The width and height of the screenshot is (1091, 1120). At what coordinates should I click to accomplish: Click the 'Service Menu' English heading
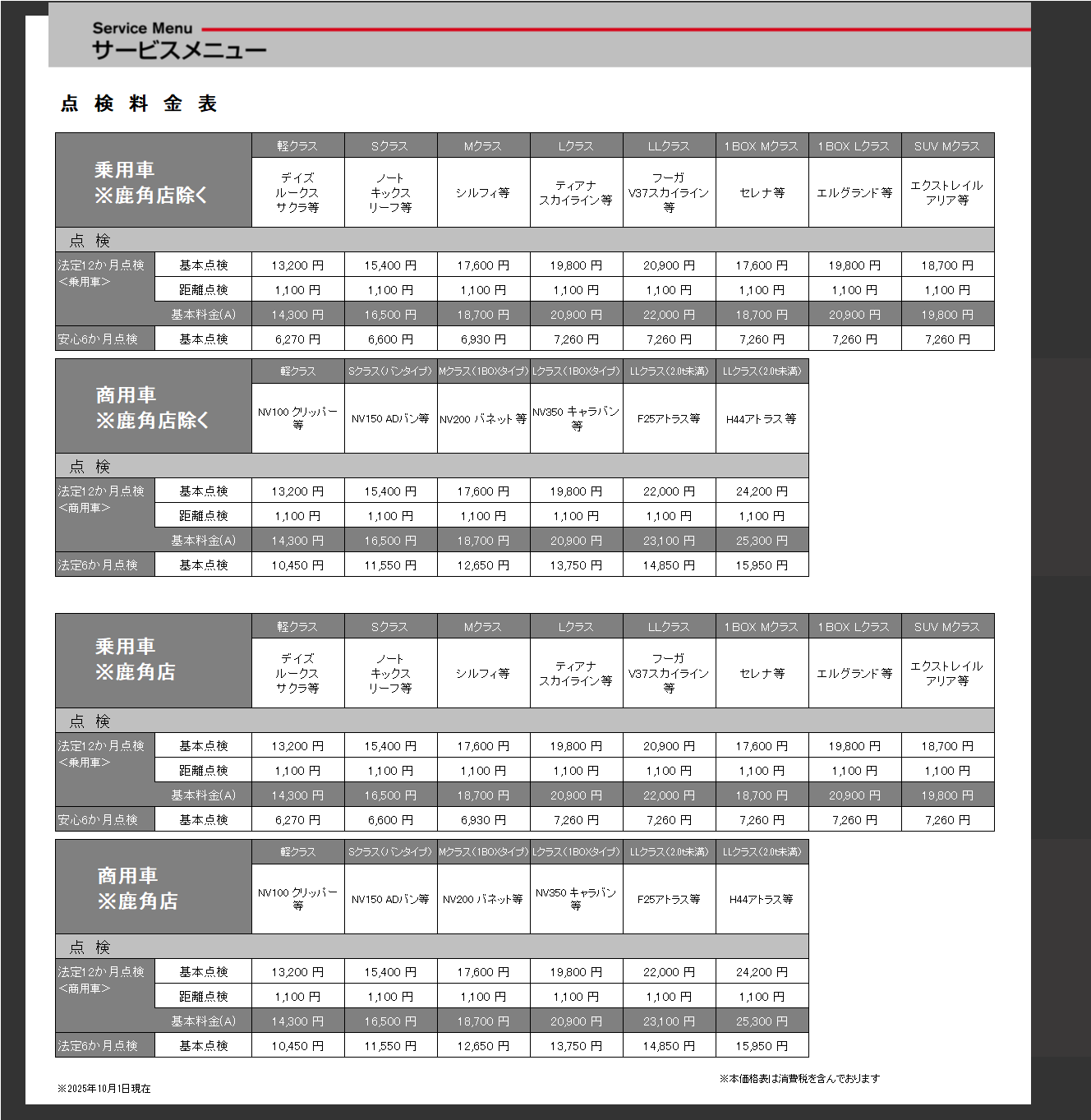[x=142, y=28]
